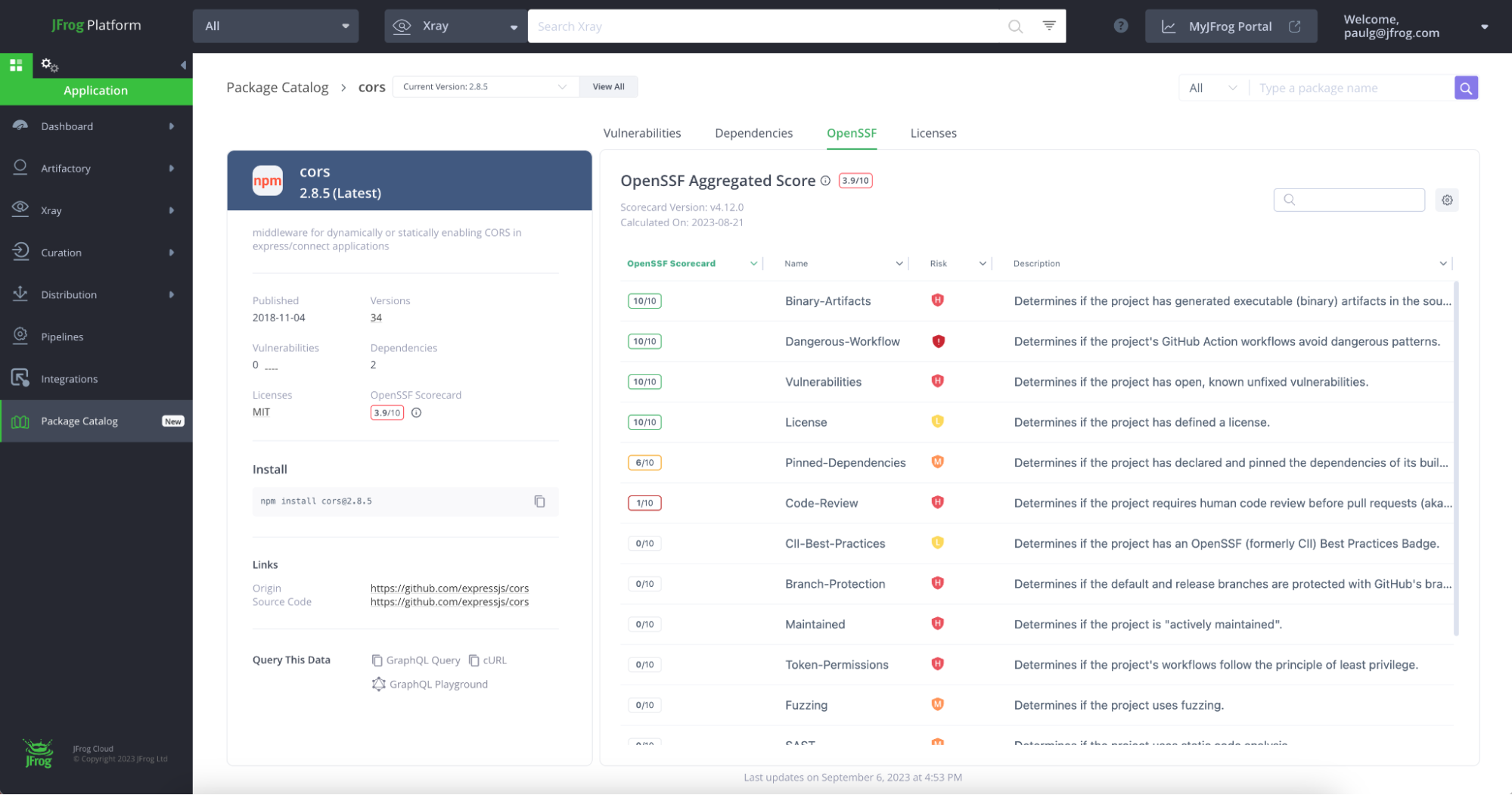This screenshot has width=1512, height=795.
Task: Click the search filter icon in top bar
Action: [x=1048, y=26]
